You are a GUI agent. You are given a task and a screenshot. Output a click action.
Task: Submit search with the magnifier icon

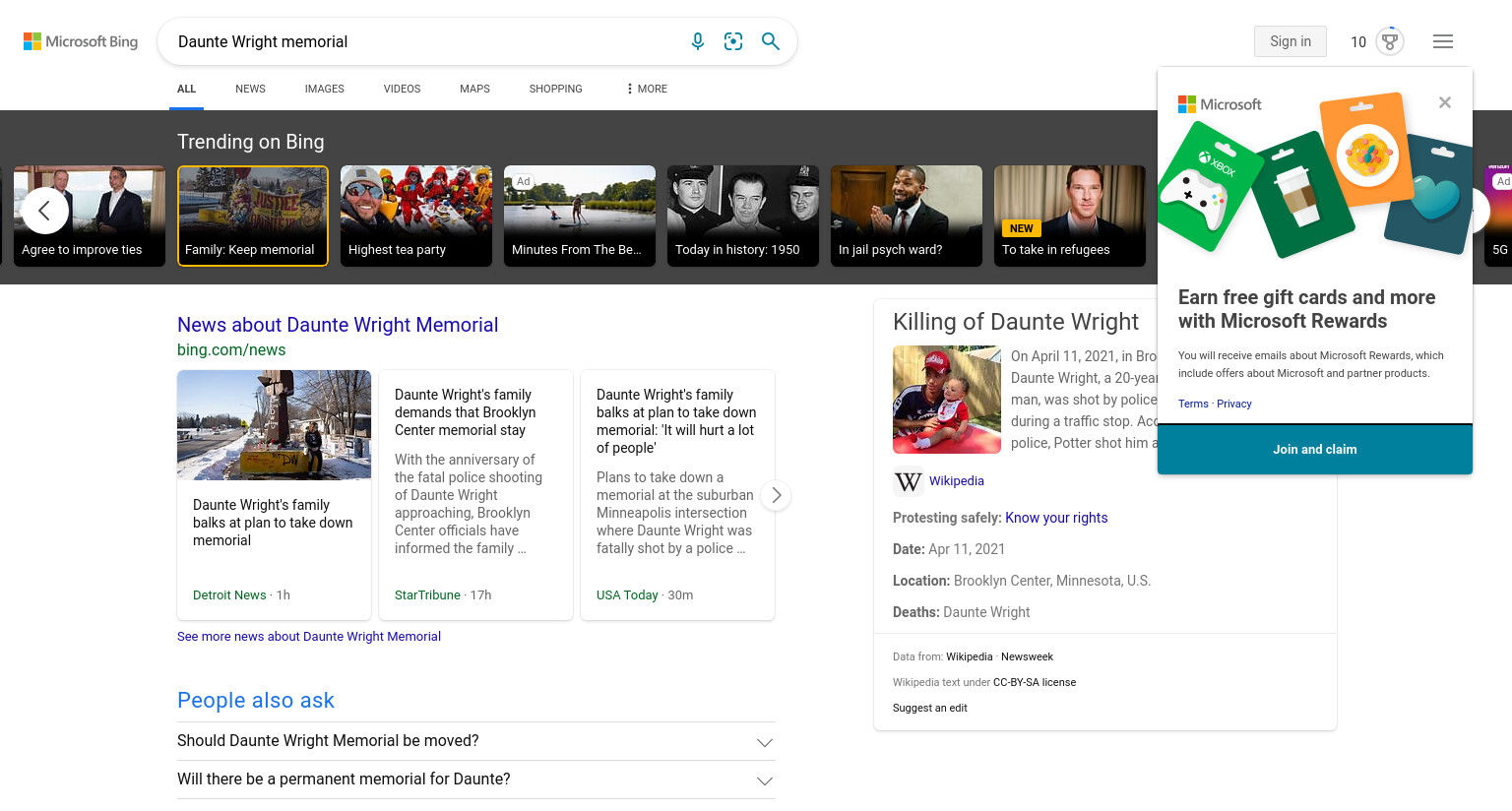pyautogui.click(x=771, y=41)
